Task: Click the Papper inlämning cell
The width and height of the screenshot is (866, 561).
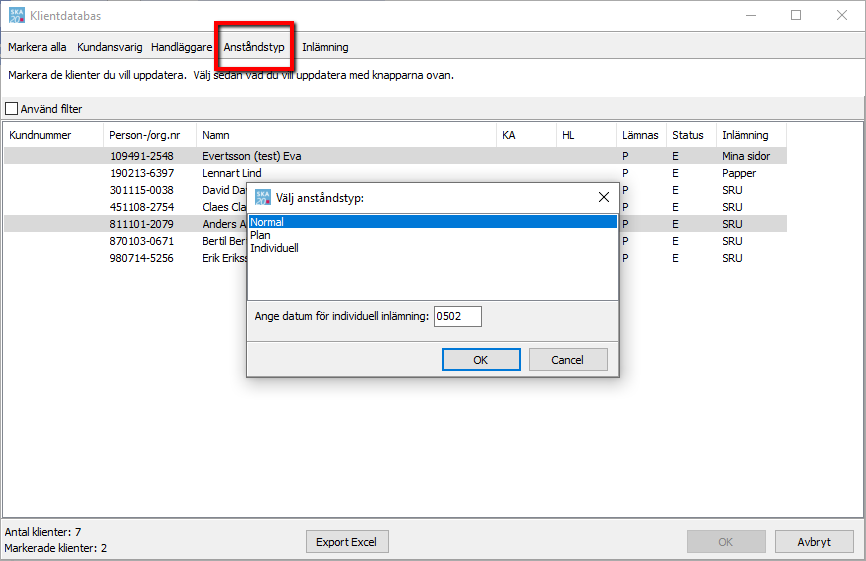Action: coord(739,173)
